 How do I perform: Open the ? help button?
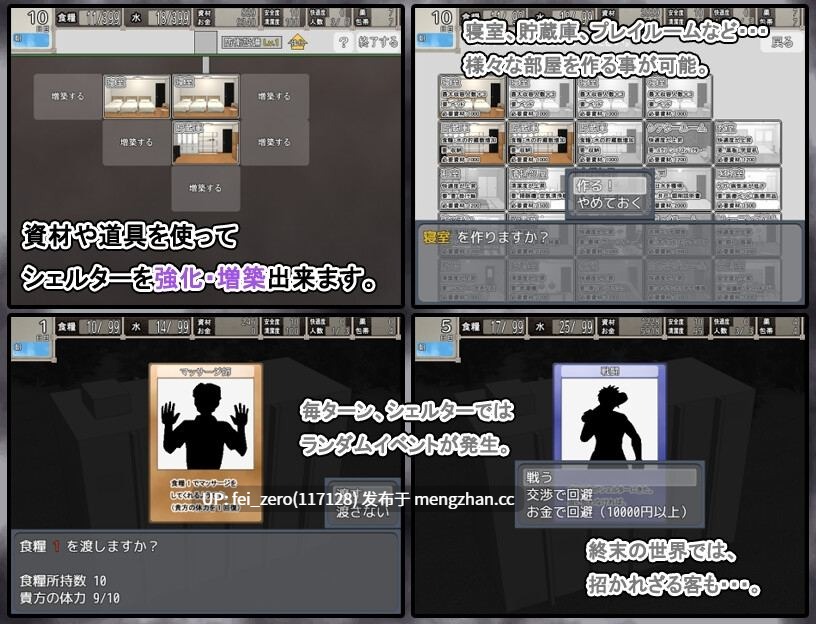pos(343,42)
